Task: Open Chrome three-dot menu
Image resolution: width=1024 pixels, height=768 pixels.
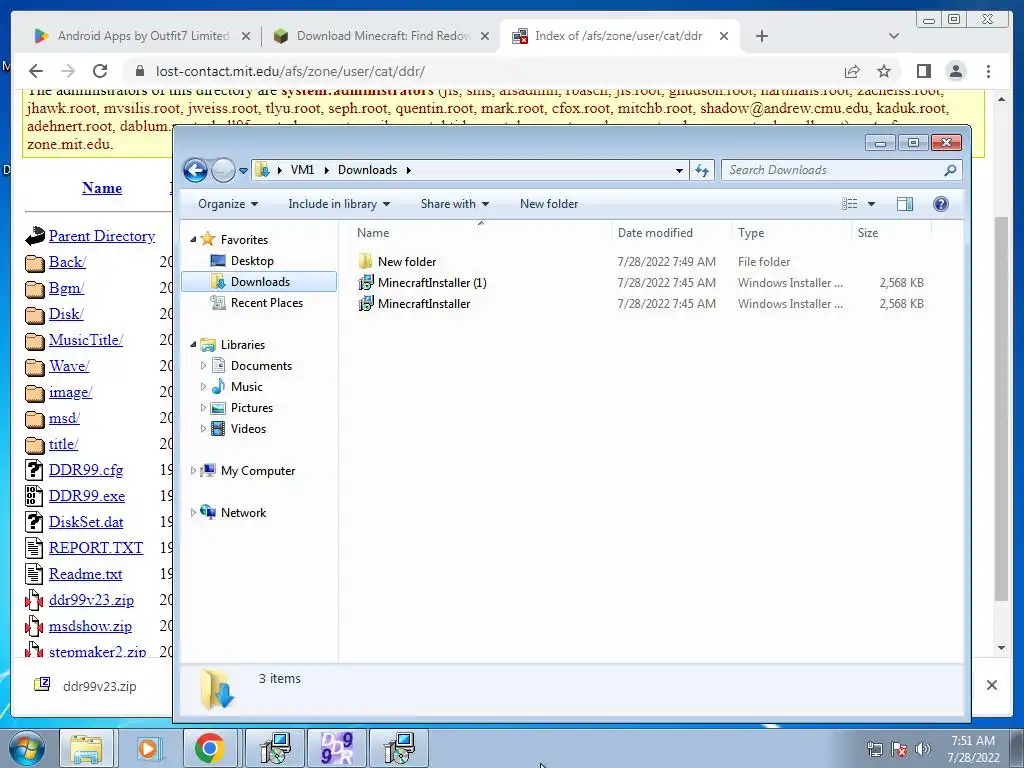Action: tap(989, 71)
